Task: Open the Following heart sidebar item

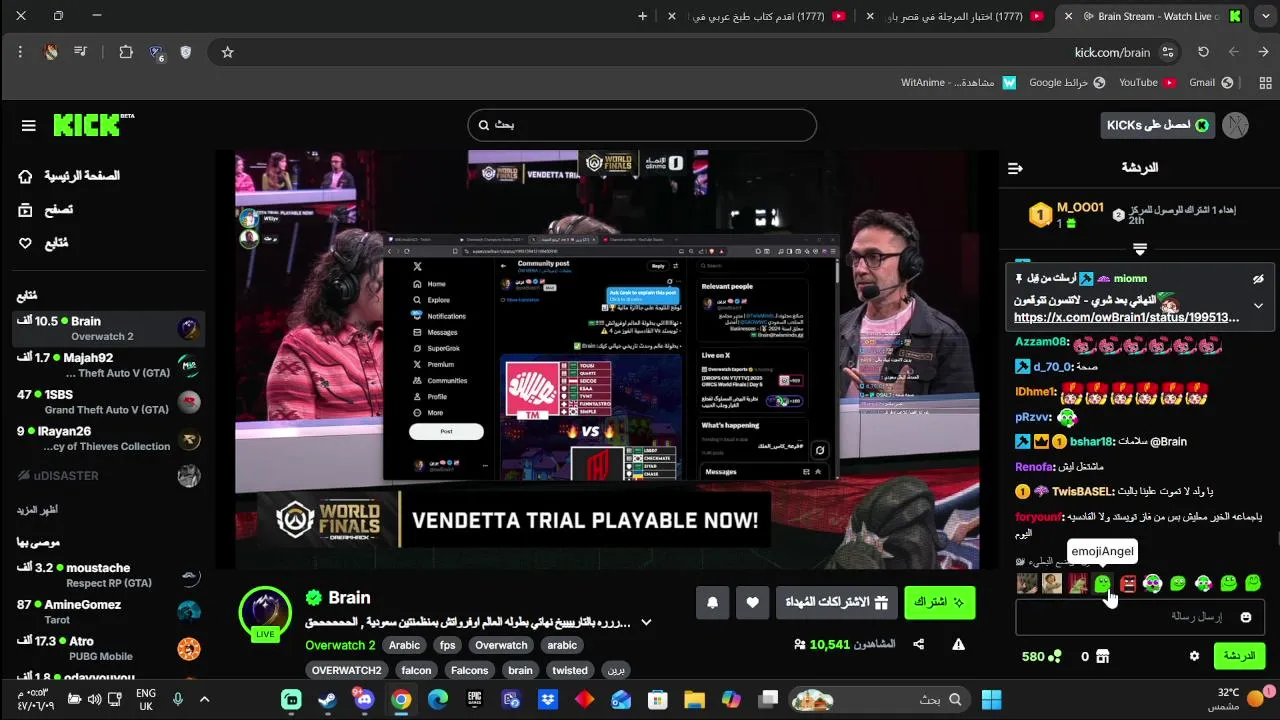Action: click(43, 243)
